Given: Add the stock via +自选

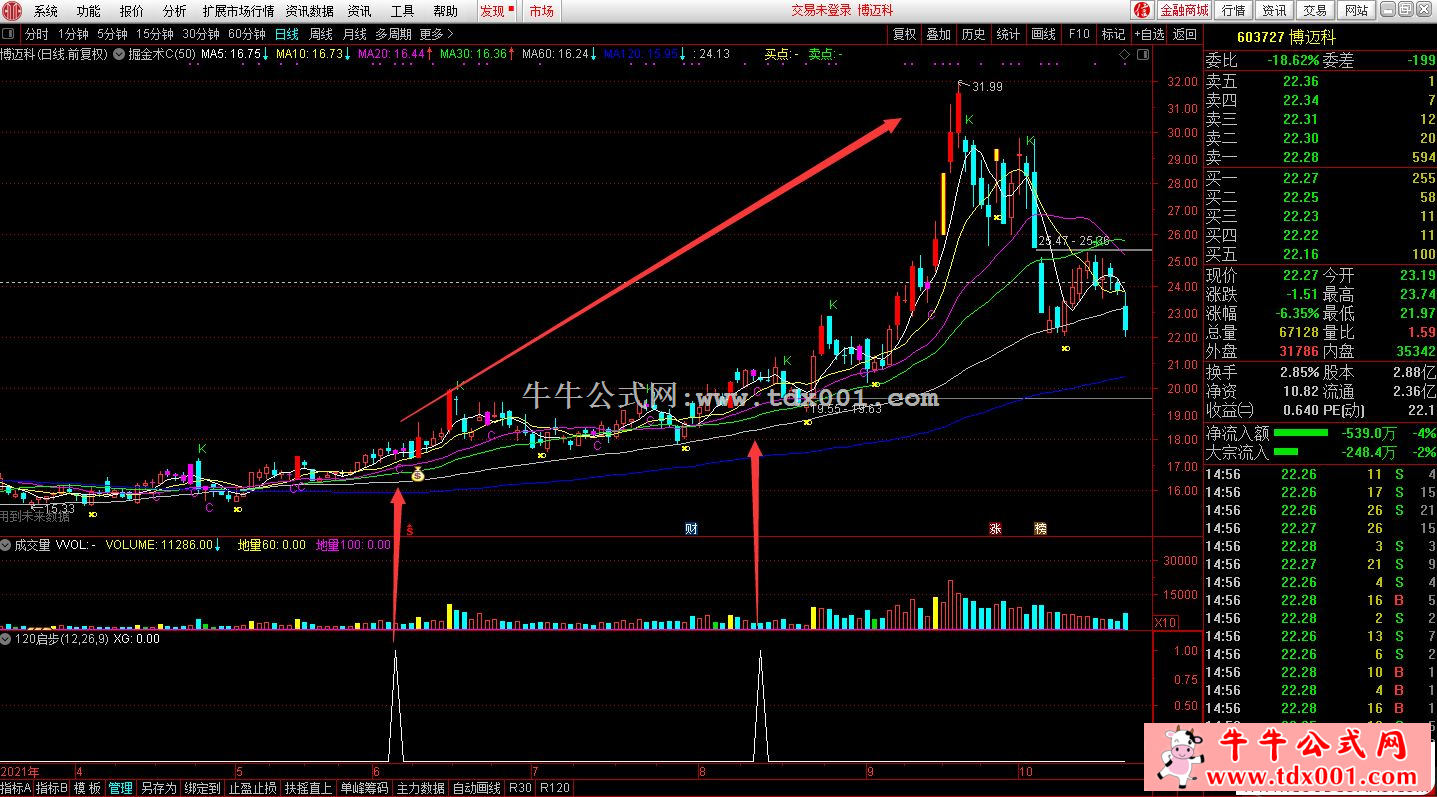Looking at the screenshot, I should (x=1150, y=34).
